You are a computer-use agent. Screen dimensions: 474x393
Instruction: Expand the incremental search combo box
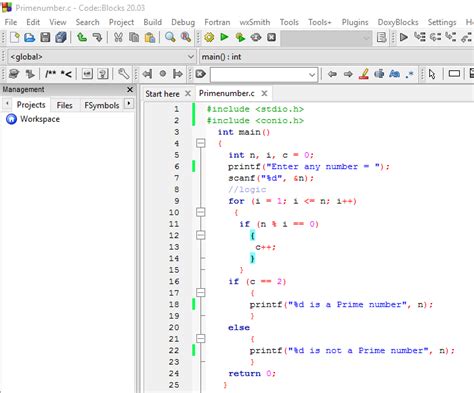click(x=312, y=74)
